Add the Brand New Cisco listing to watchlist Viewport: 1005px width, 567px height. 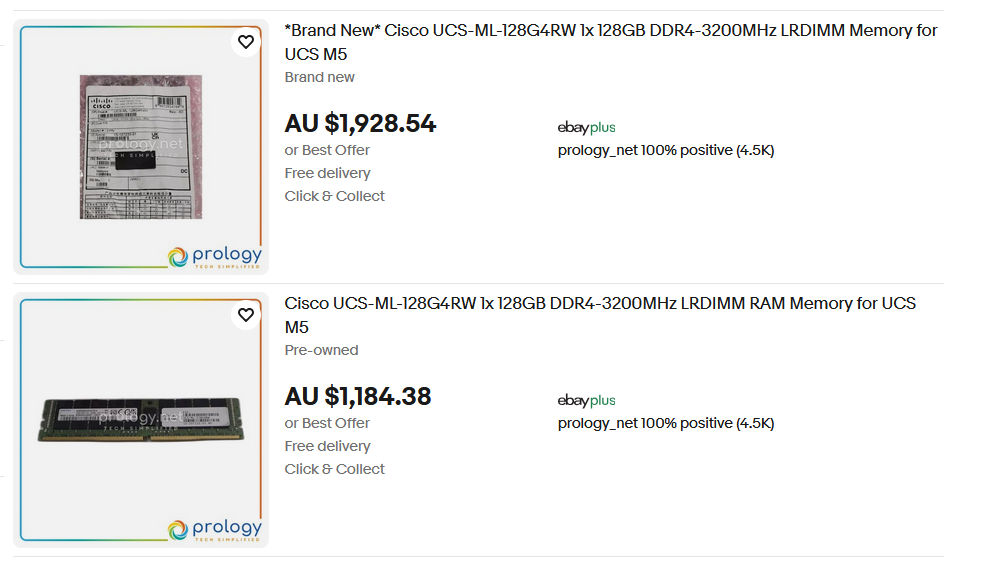[x=246, y=42]
